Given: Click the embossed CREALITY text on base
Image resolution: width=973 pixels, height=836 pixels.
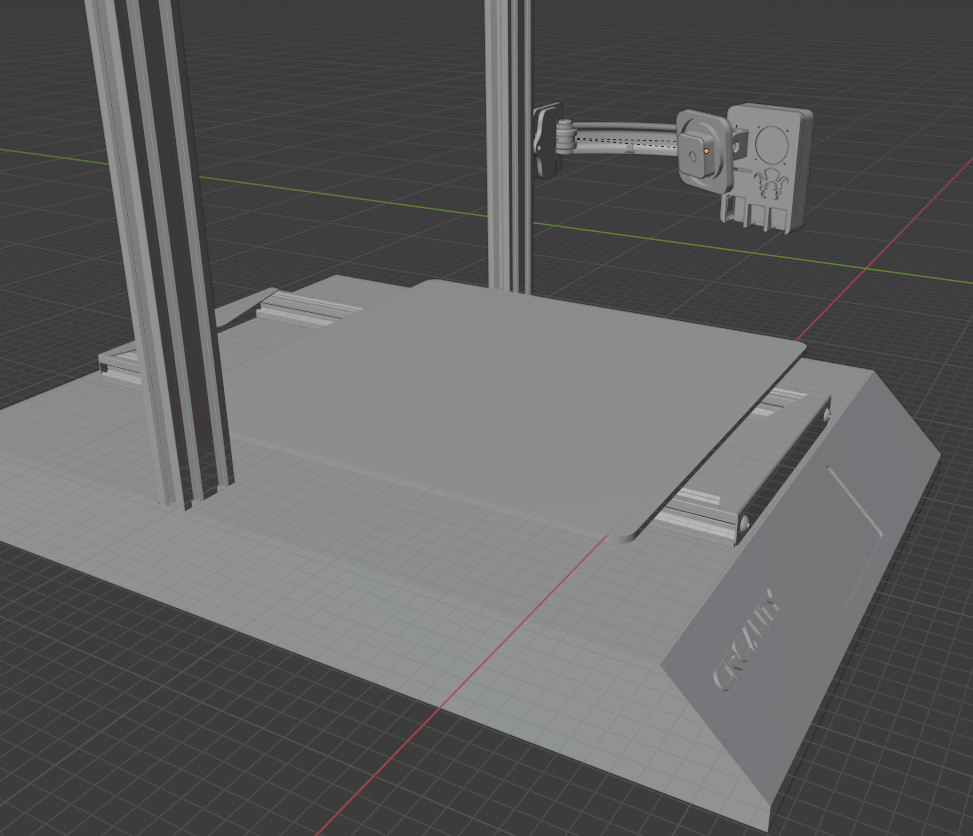Looking at the screenshot, I should (x=747, y=640).
